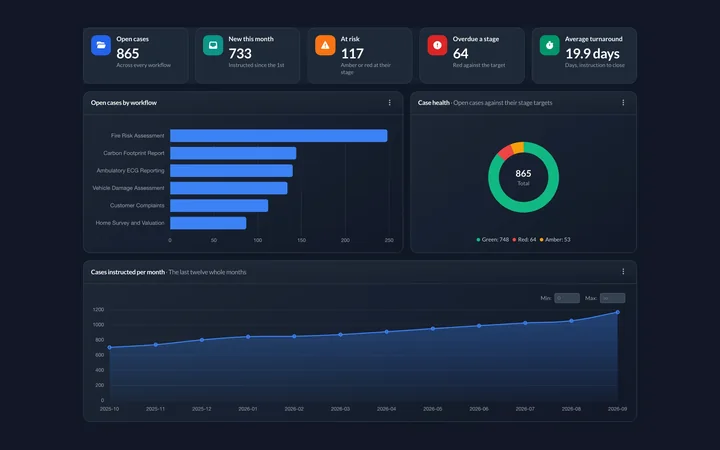Screen dimensions: 720x450
Task: Click the Vehicle Damage Assessment axis label
Action: (128, 188)
